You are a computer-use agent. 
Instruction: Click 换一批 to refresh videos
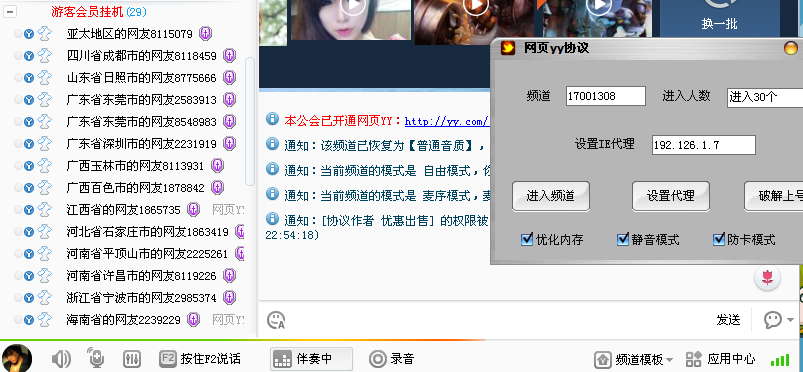[x=720, y=24]
